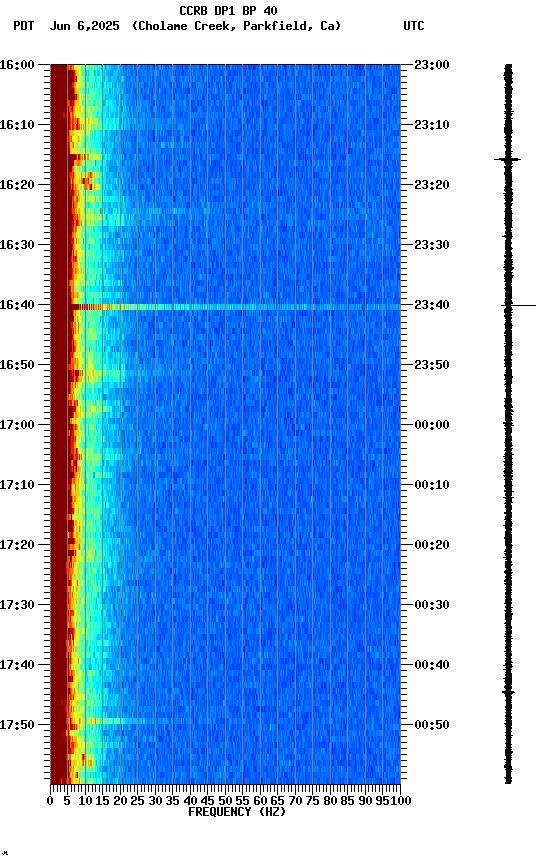Click the '100' frequency tick label

pyautogui.click(x=401, y=801)
